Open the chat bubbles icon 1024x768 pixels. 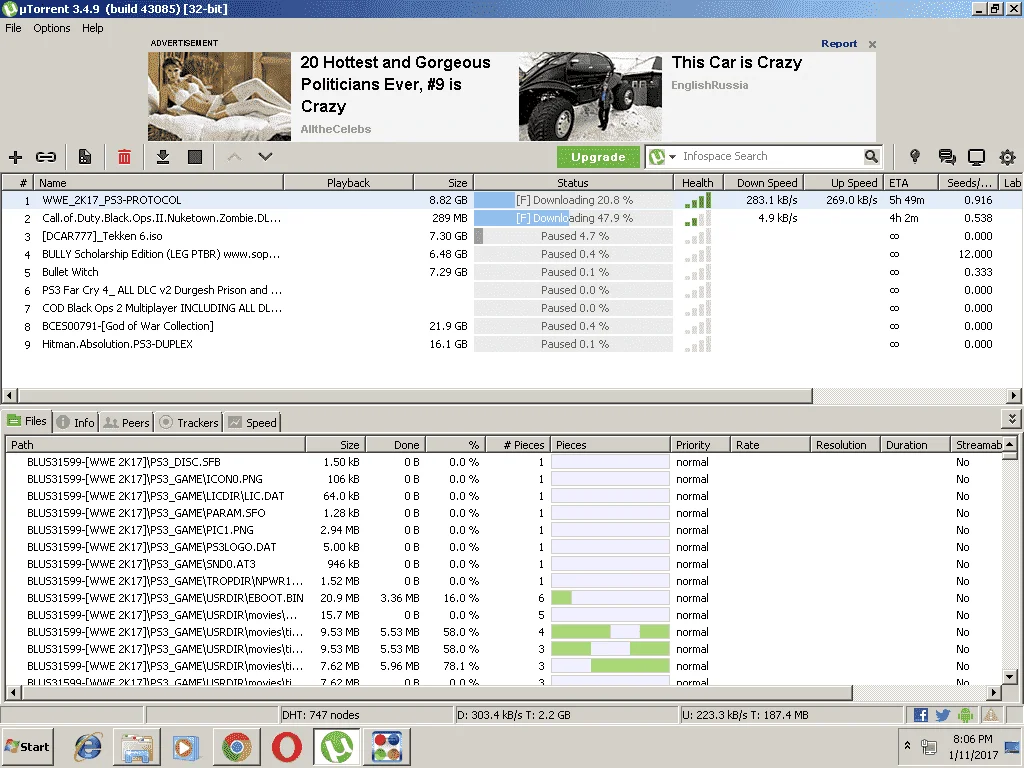click(x=946, y=157)
